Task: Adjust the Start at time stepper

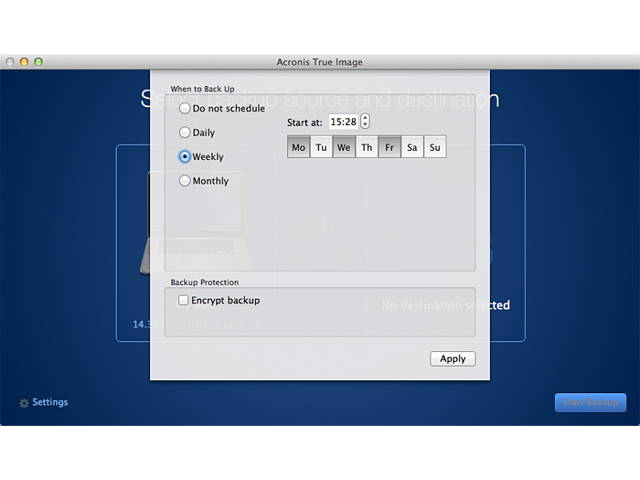Action: [x=365, y=121]
